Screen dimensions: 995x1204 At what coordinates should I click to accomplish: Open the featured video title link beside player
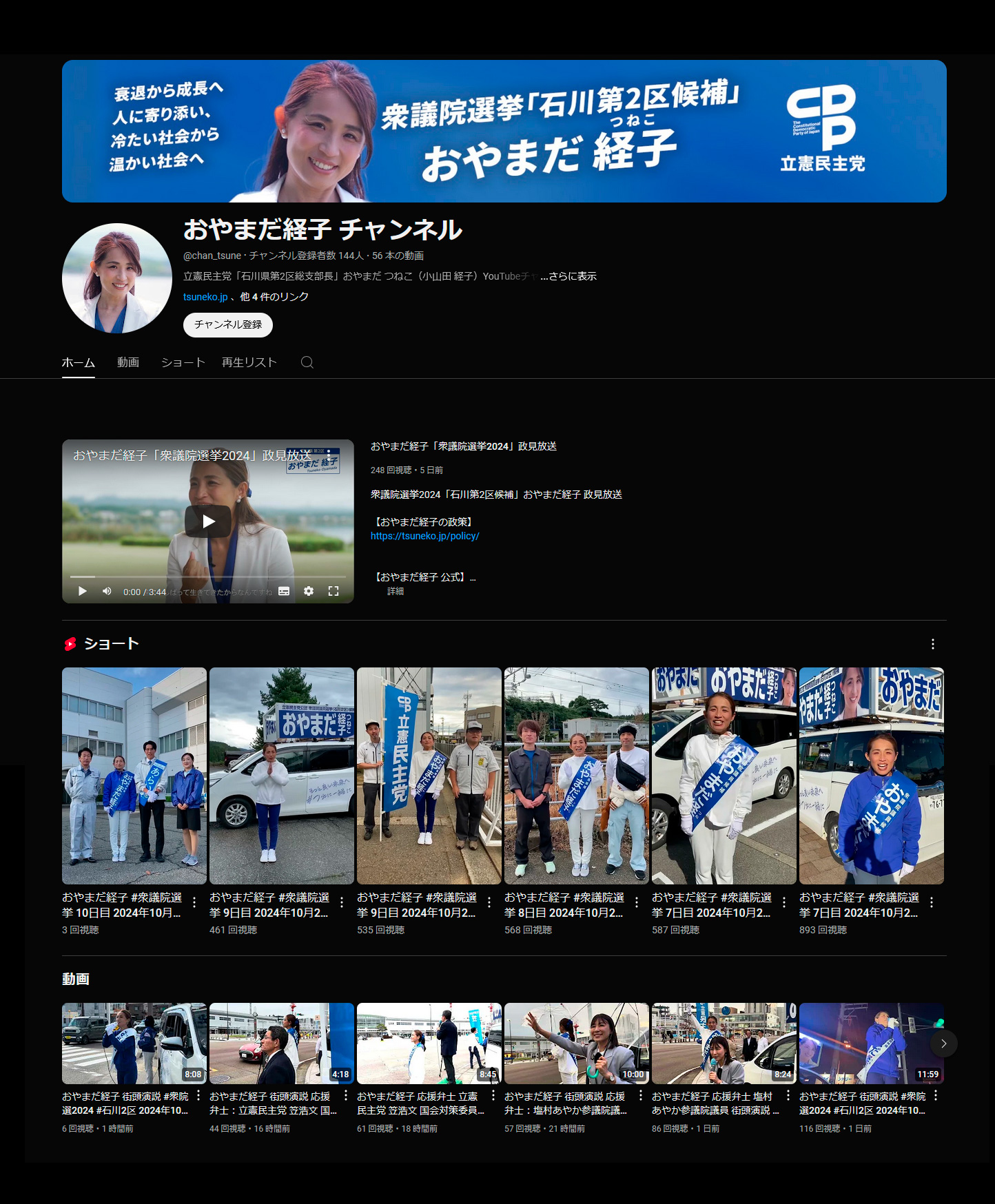click(464, 446)
